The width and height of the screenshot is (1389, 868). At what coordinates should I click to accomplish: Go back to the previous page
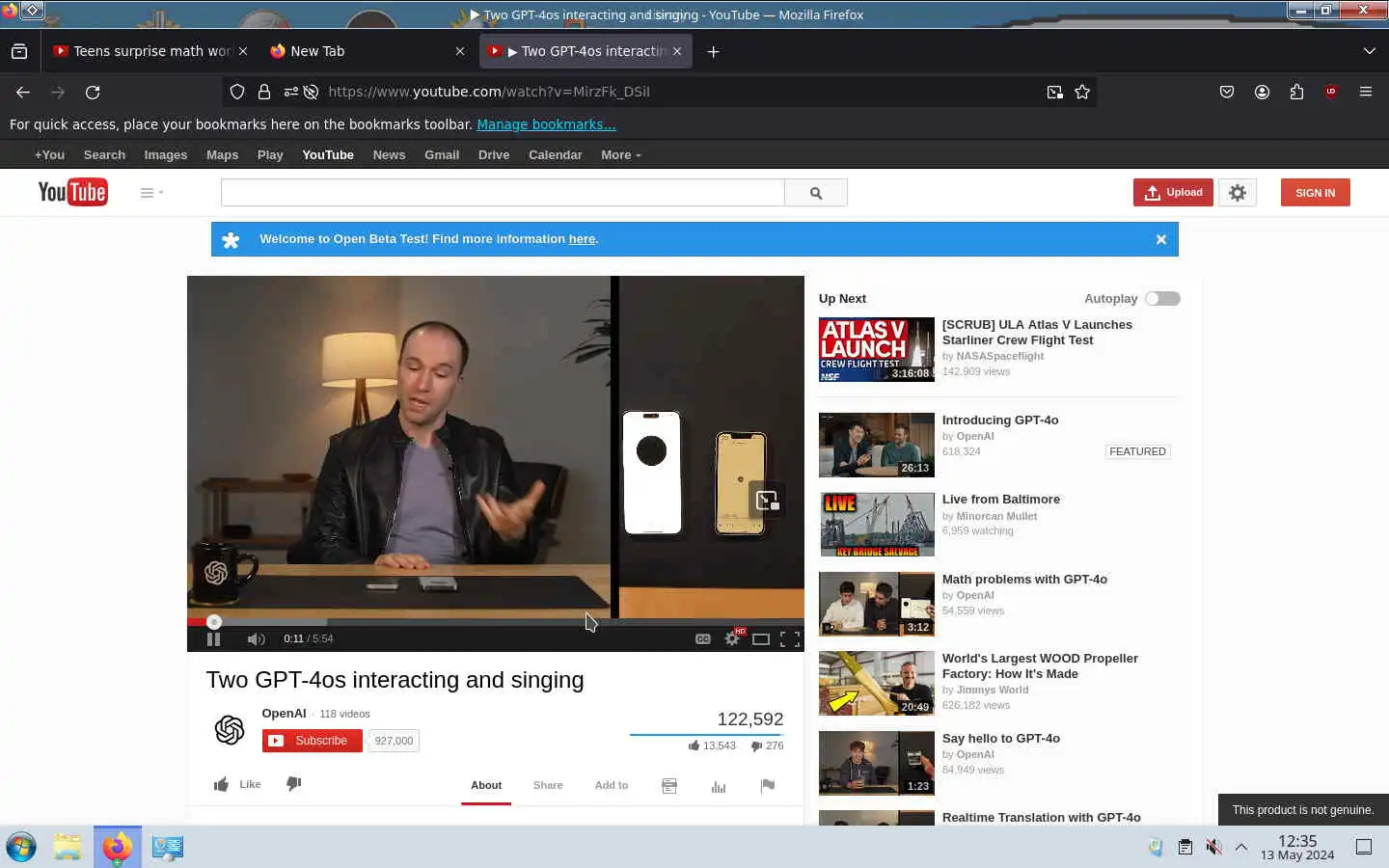(x=23, y=93)
